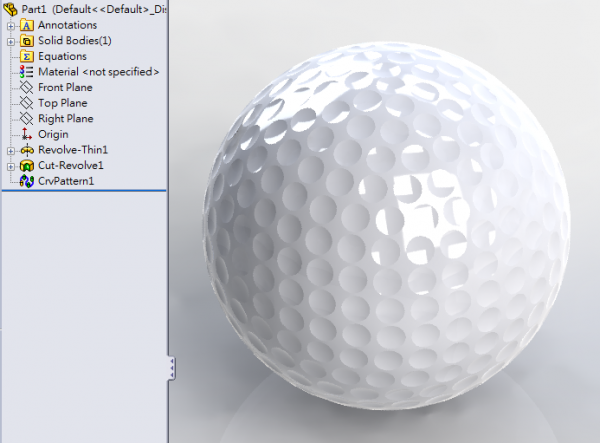The width and height of the screenshot is (600, 443).
Task: Click the Material icon
Action: click(26, 72)
